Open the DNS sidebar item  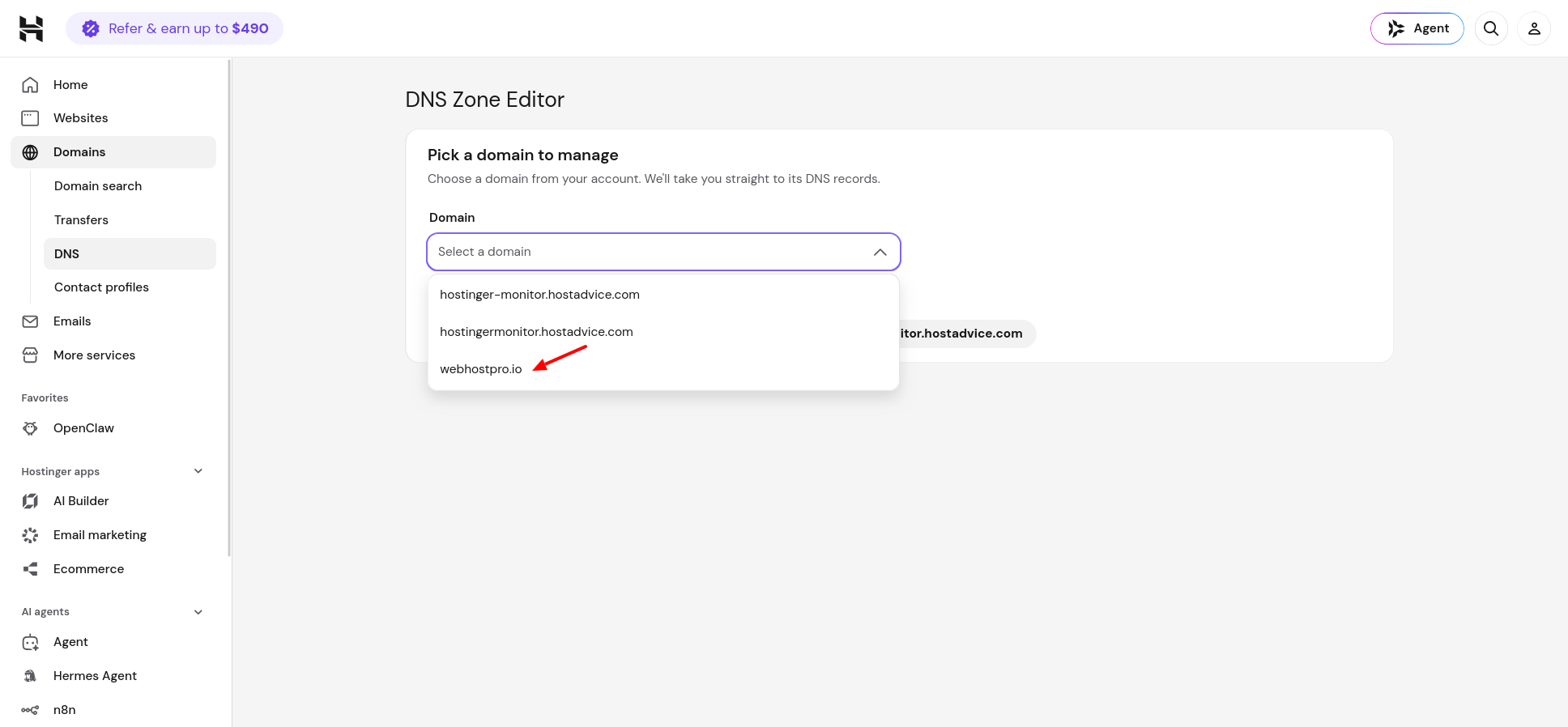(x=130, y=254)
